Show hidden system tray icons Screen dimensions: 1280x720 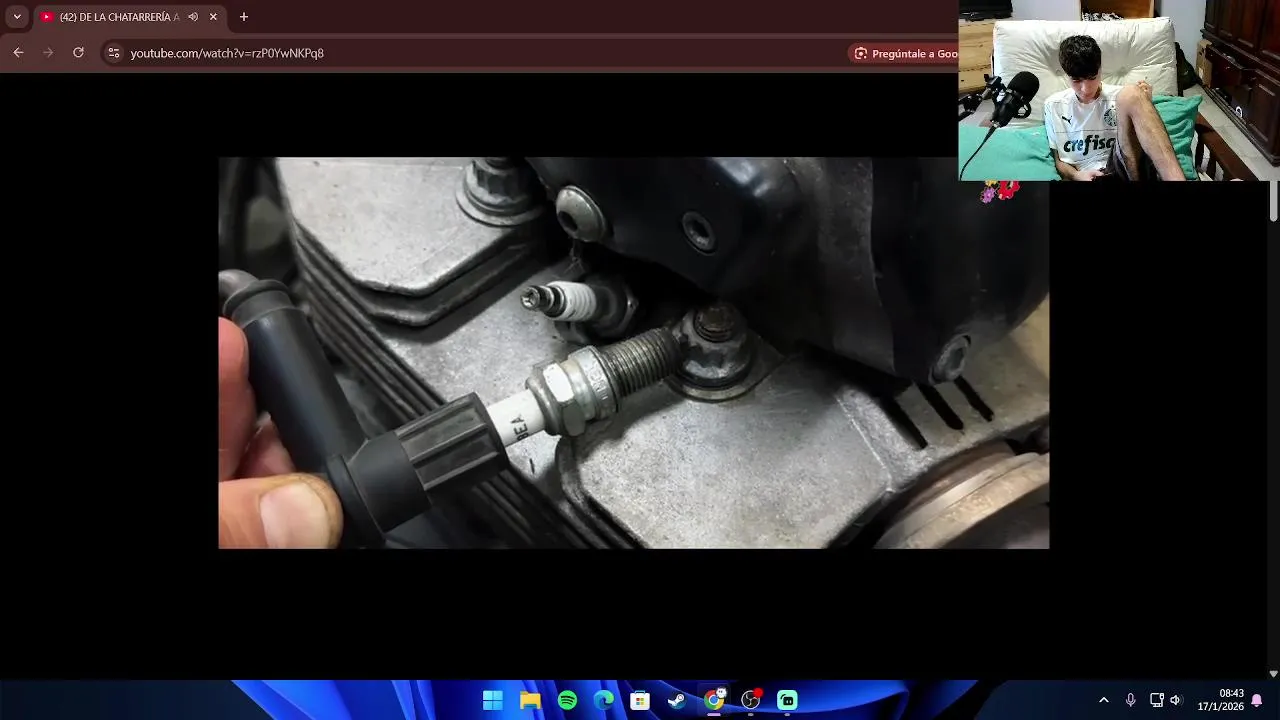[1103, 700]
